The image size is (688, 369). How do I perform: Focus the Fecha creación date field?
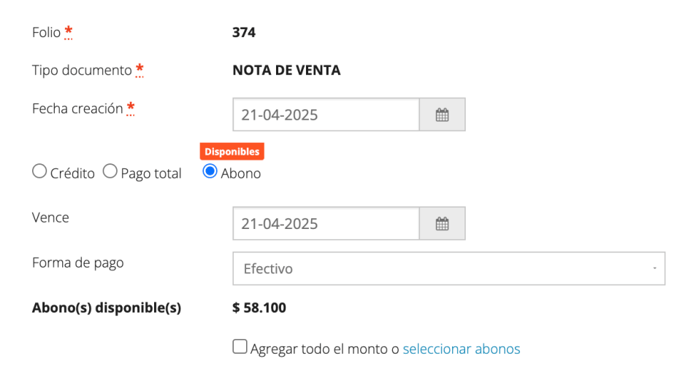[326, 115]
